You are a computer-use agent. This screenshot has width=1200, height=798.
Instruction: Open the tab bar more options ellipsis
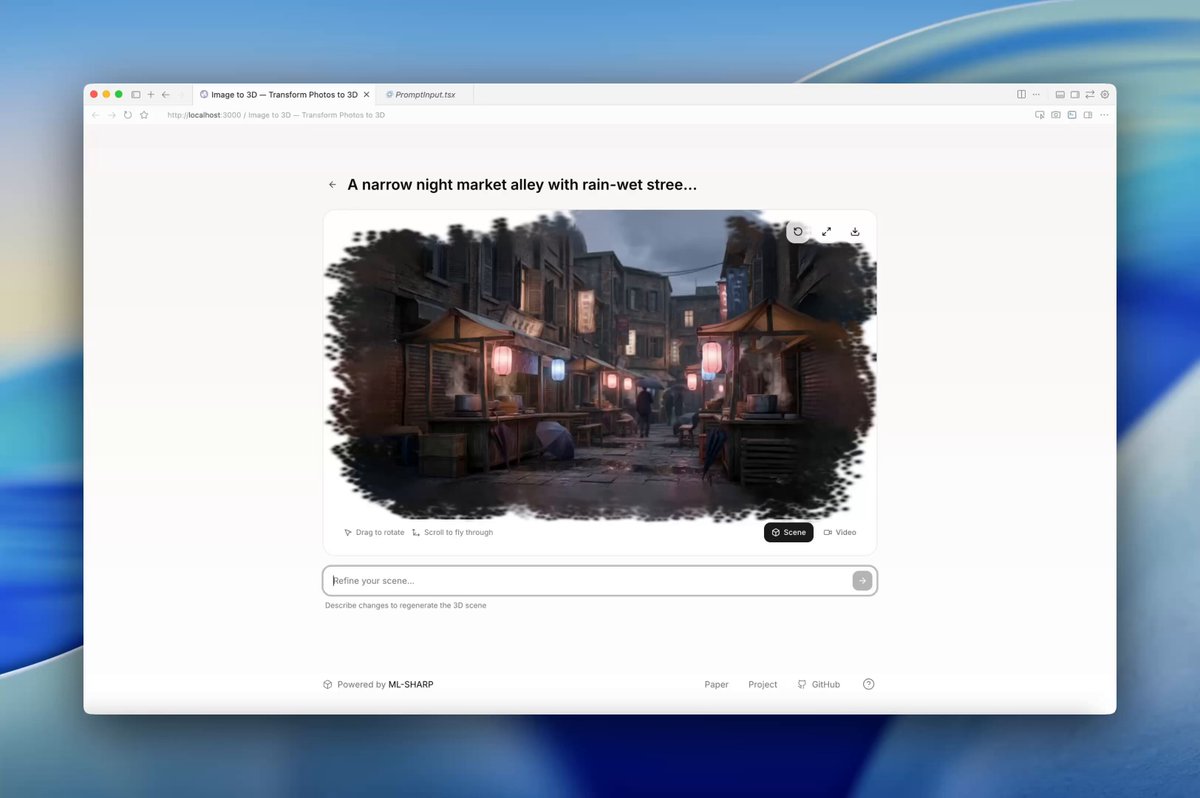pyautogui.click(x=1036, y=94)
